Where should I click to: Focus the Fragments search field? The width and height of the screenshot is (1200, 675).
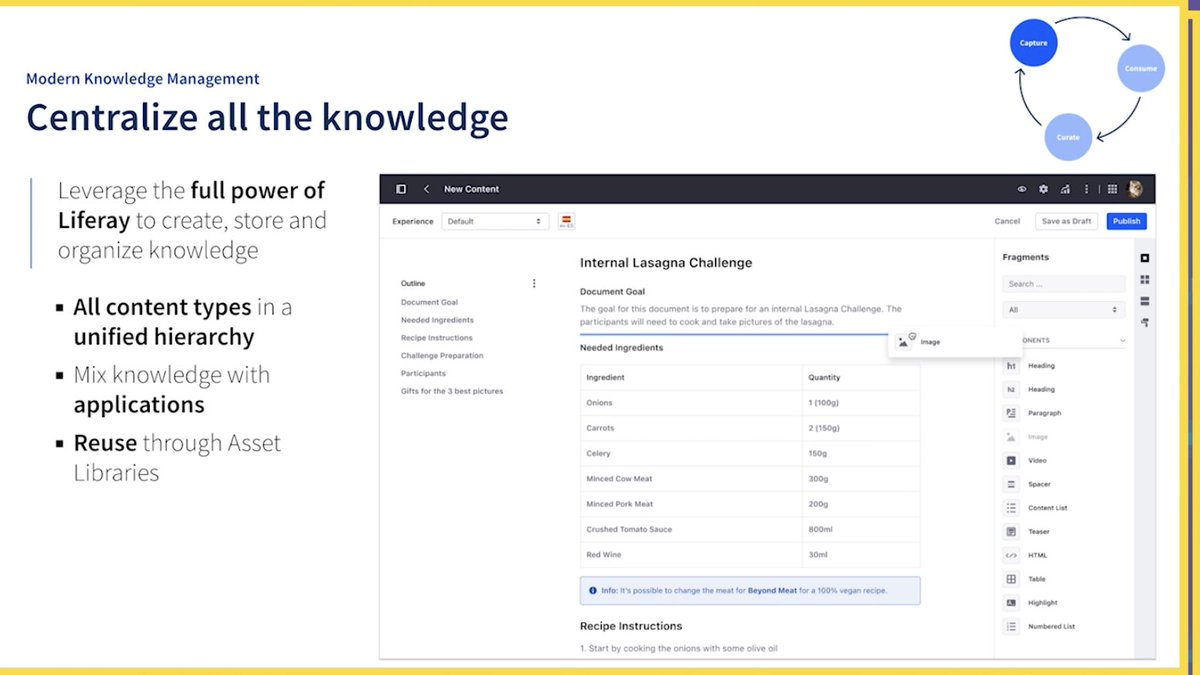point(1063,284)
